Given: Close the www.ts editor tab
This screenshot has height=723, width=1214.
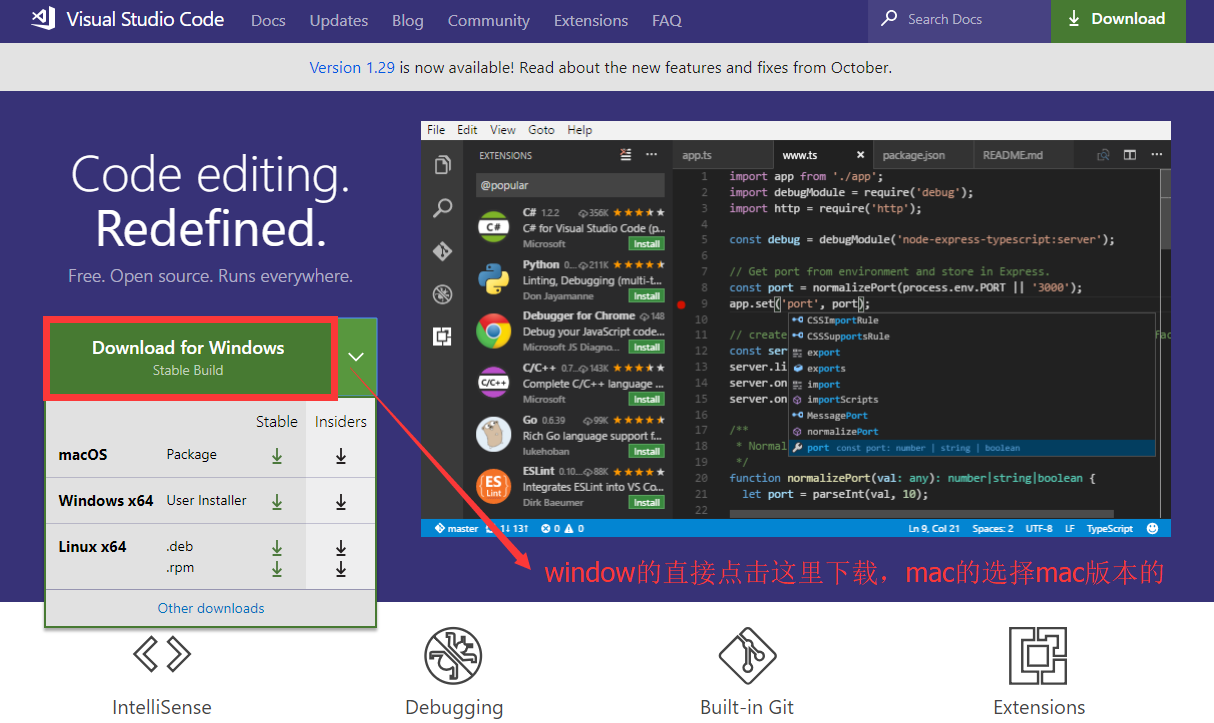Looking at the screenshot, I should tap(860, 155).
